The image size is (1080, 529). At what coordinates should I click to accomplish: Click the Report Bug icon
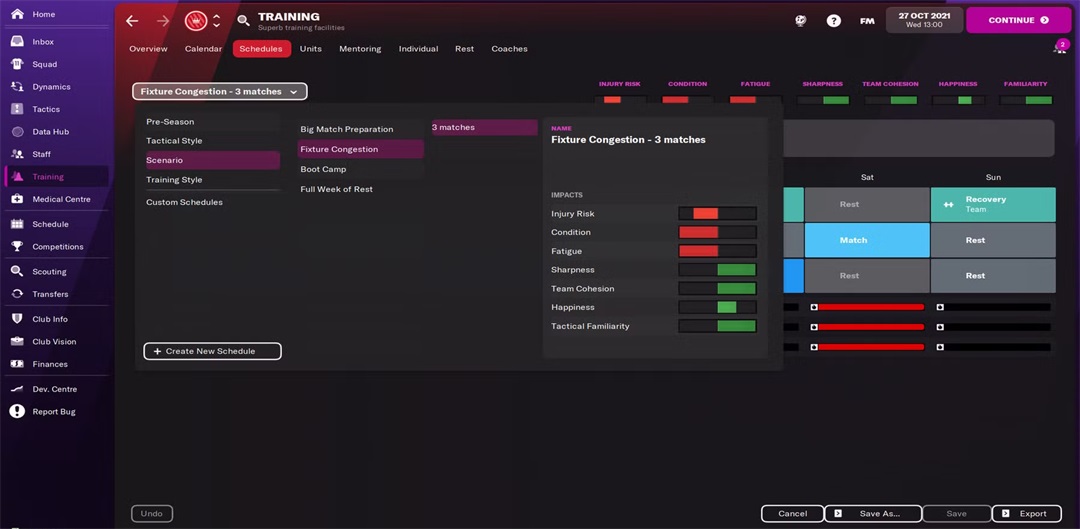click(18, 411)
